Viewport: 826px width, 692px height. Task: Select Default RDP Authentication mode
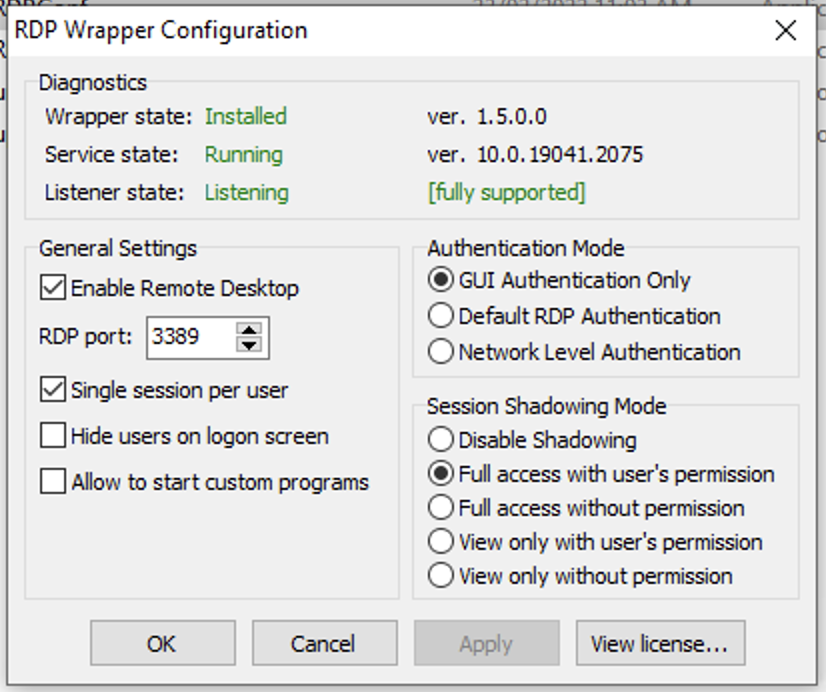point(440,316)
